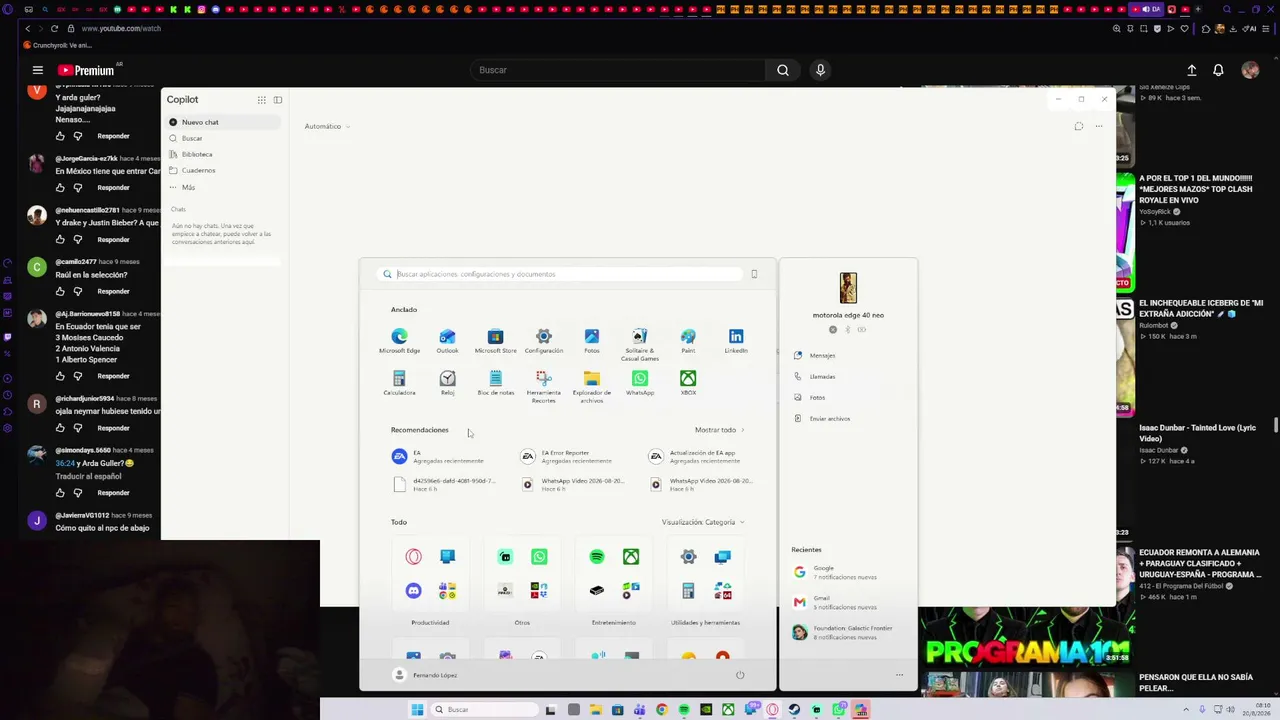Open Google Chrome from the taskbar
This screenshot has height=720, width=1280.
point(662,710)
